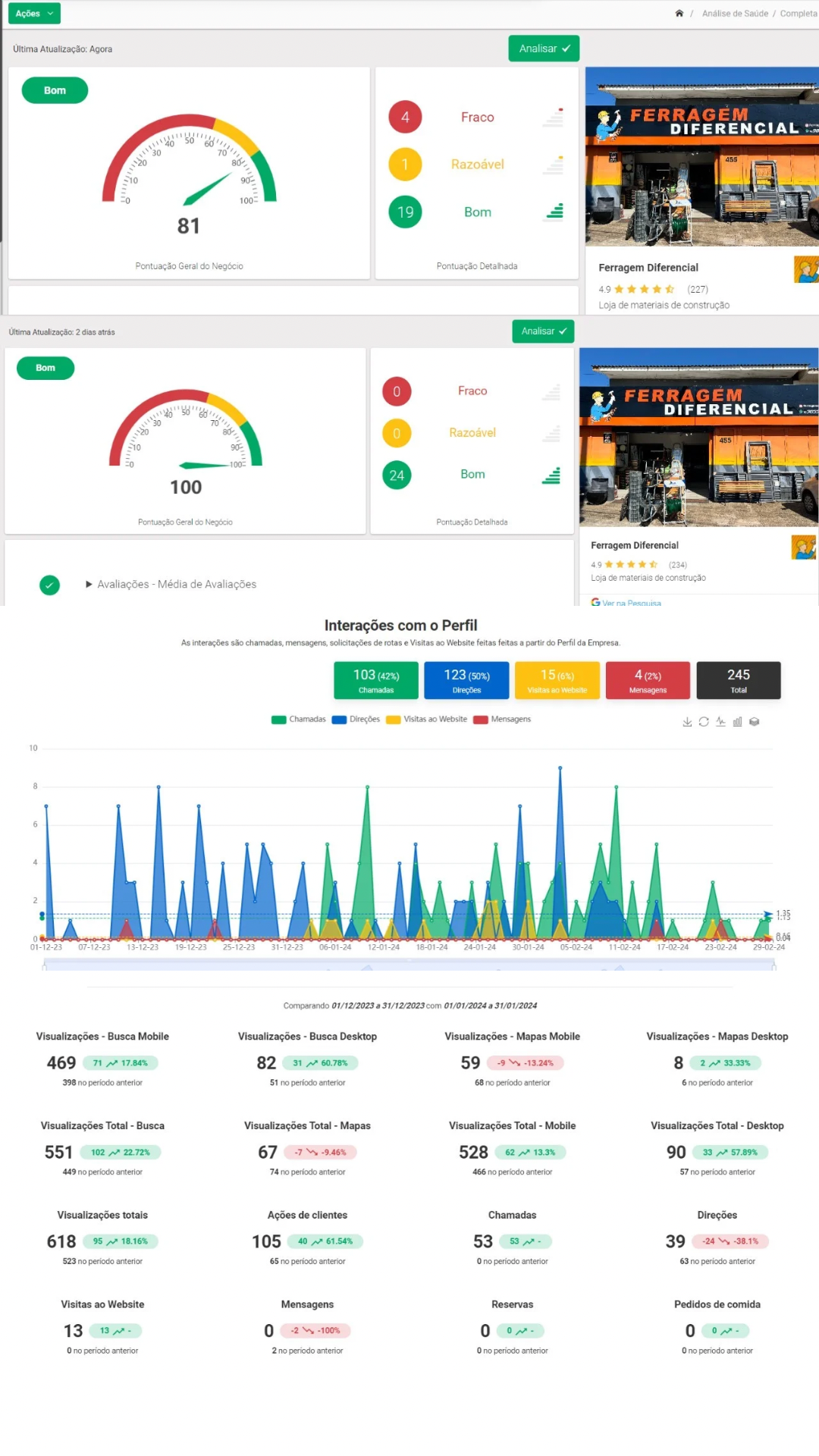Open the Ações dropdown menu

point(34,14)
